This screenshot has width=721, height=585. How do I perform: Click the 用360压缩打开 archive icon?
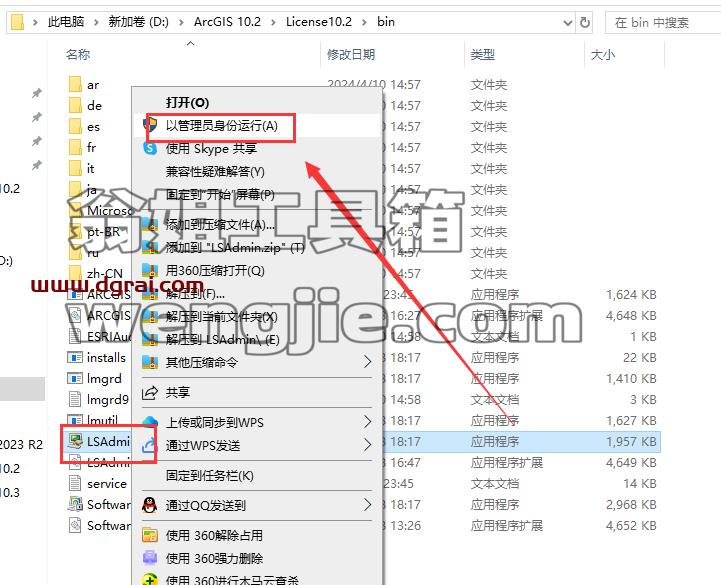pos(150,270)
